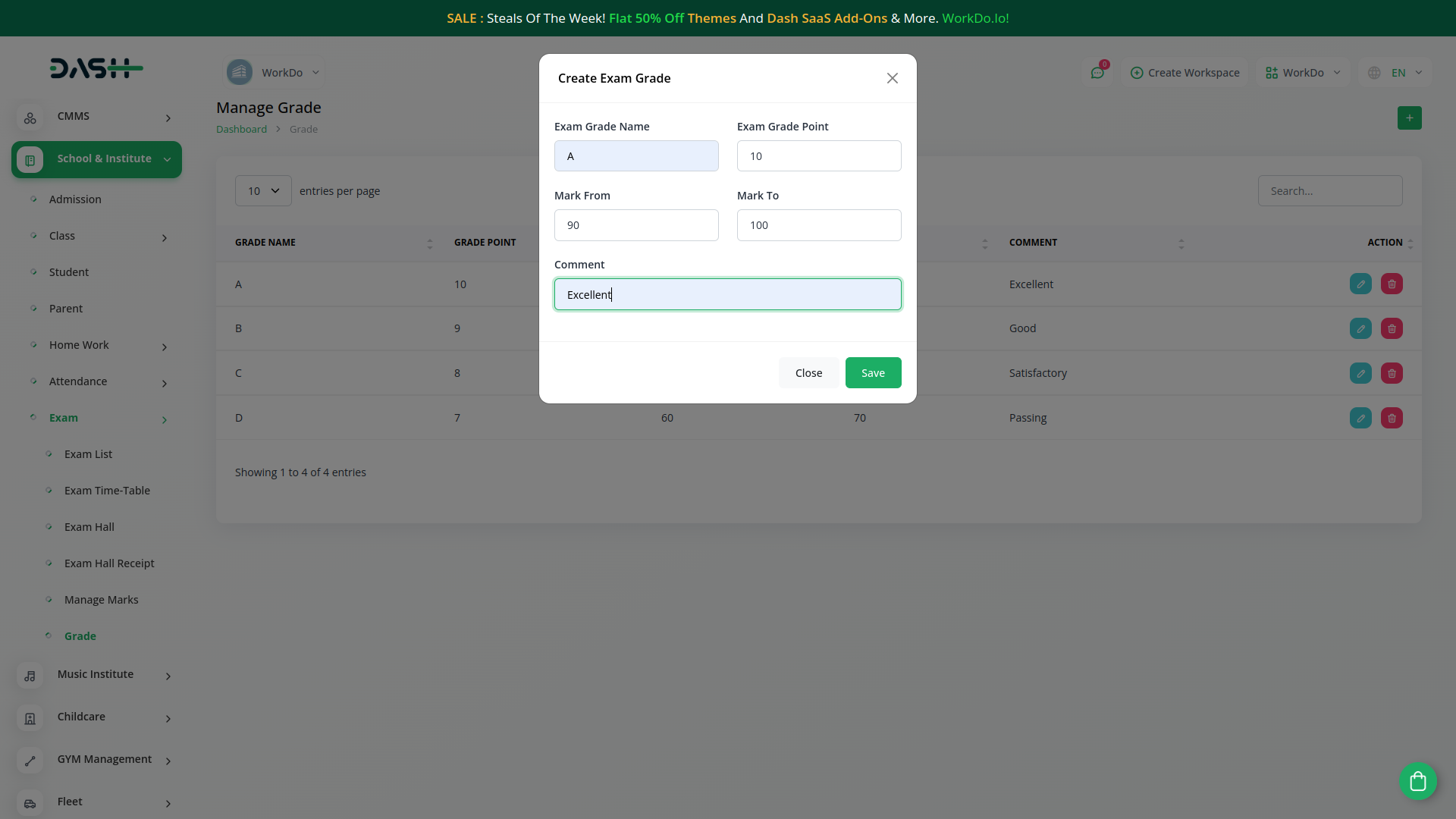Open Manage Marks menu item
Screen dimensions: 1456x819
(x=101, y=600)
